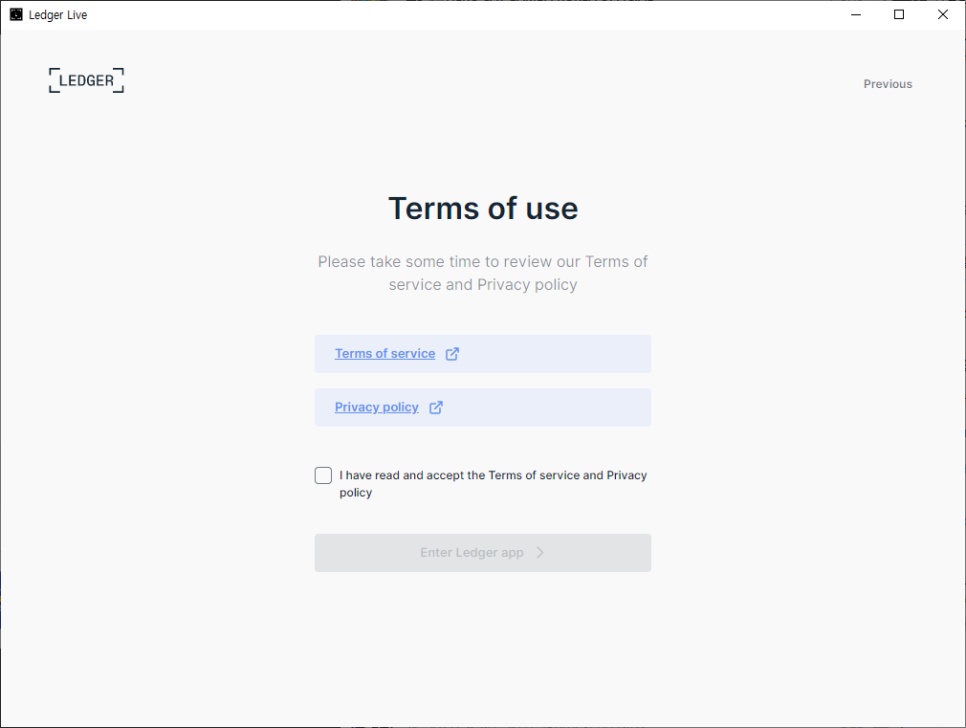Tick the accept Terms of service checkbox
966x728 pixels.
pos(323,475)
